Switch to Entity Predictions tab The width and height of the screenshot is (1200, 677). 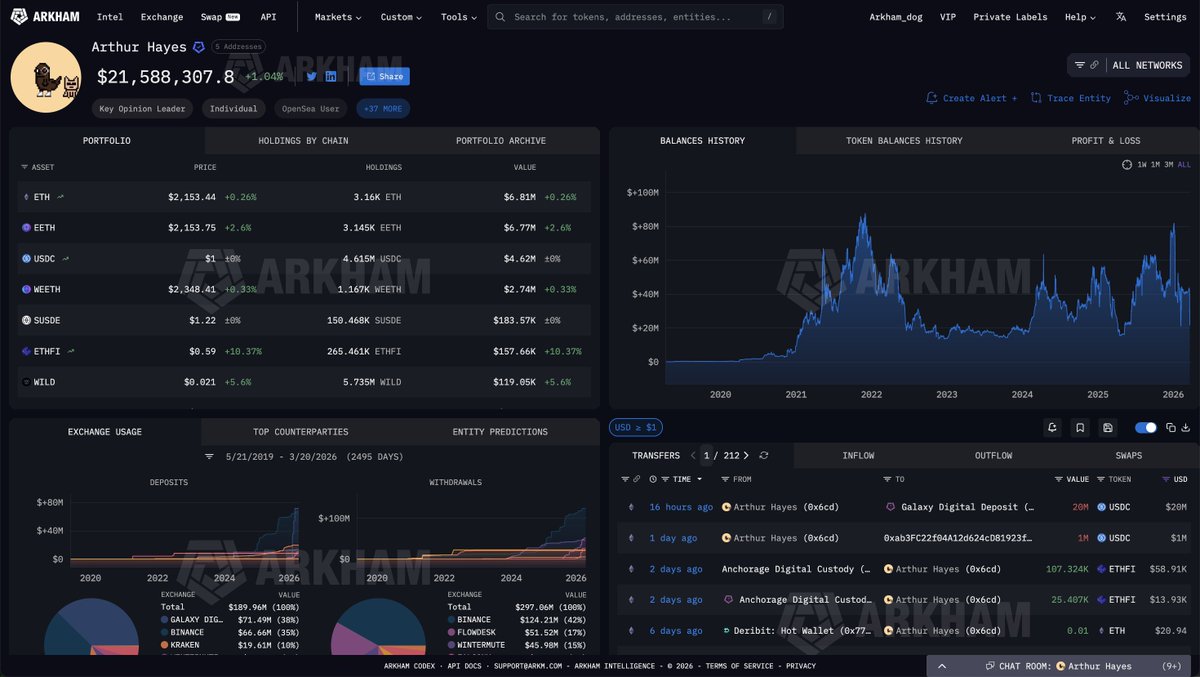coord(500,432)
